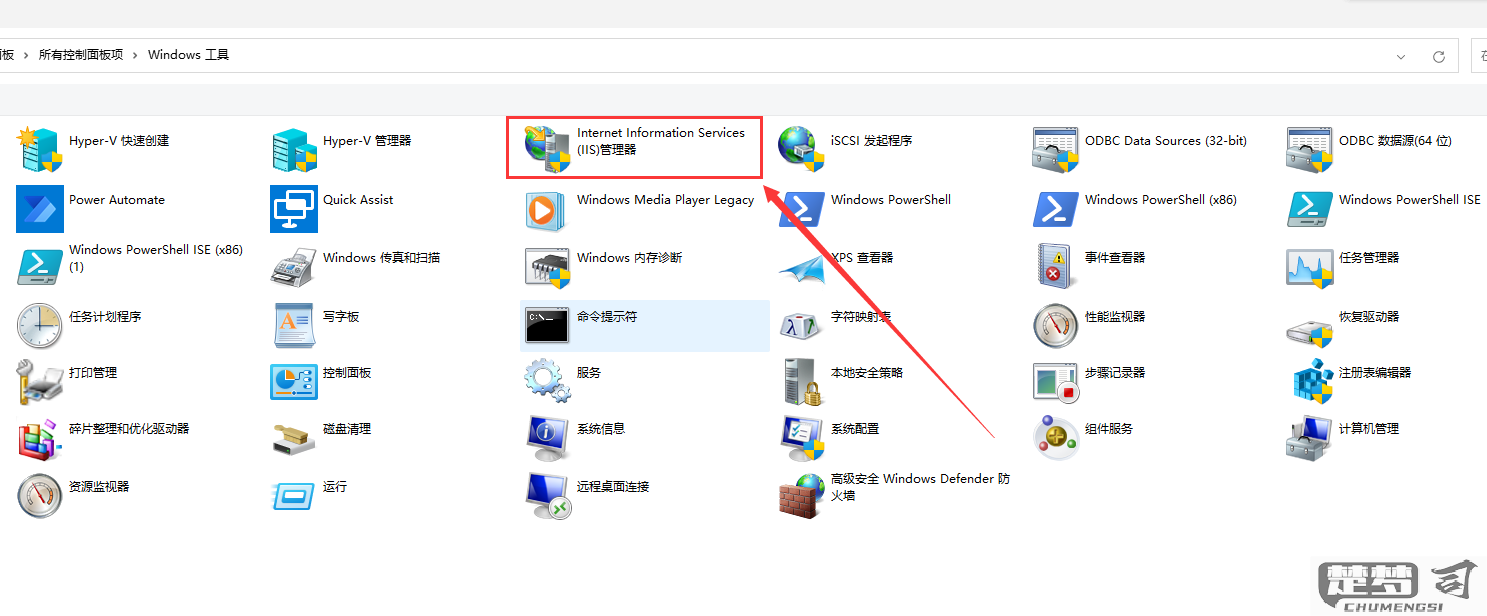Select the 运行 icon
The image size is (1487, 616).
[294, 496]
